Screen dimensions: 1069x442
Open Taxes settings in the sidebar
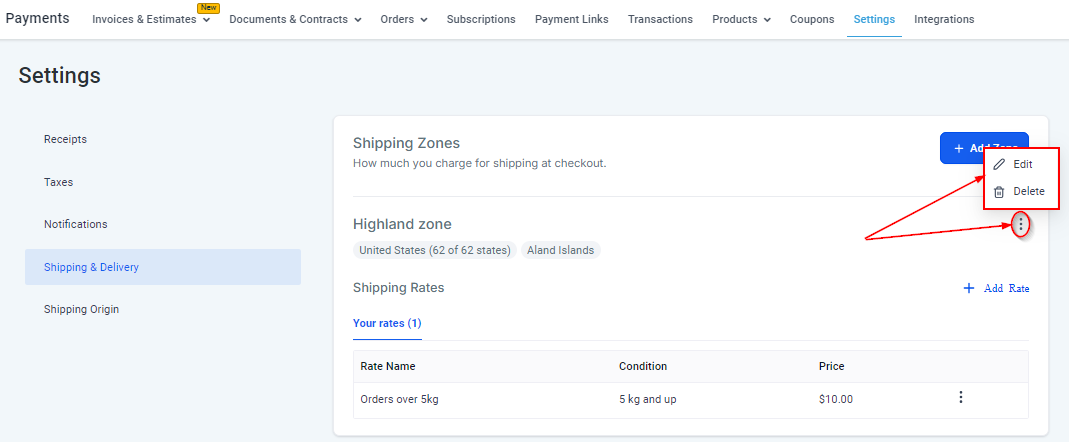(x=58, y=182)
